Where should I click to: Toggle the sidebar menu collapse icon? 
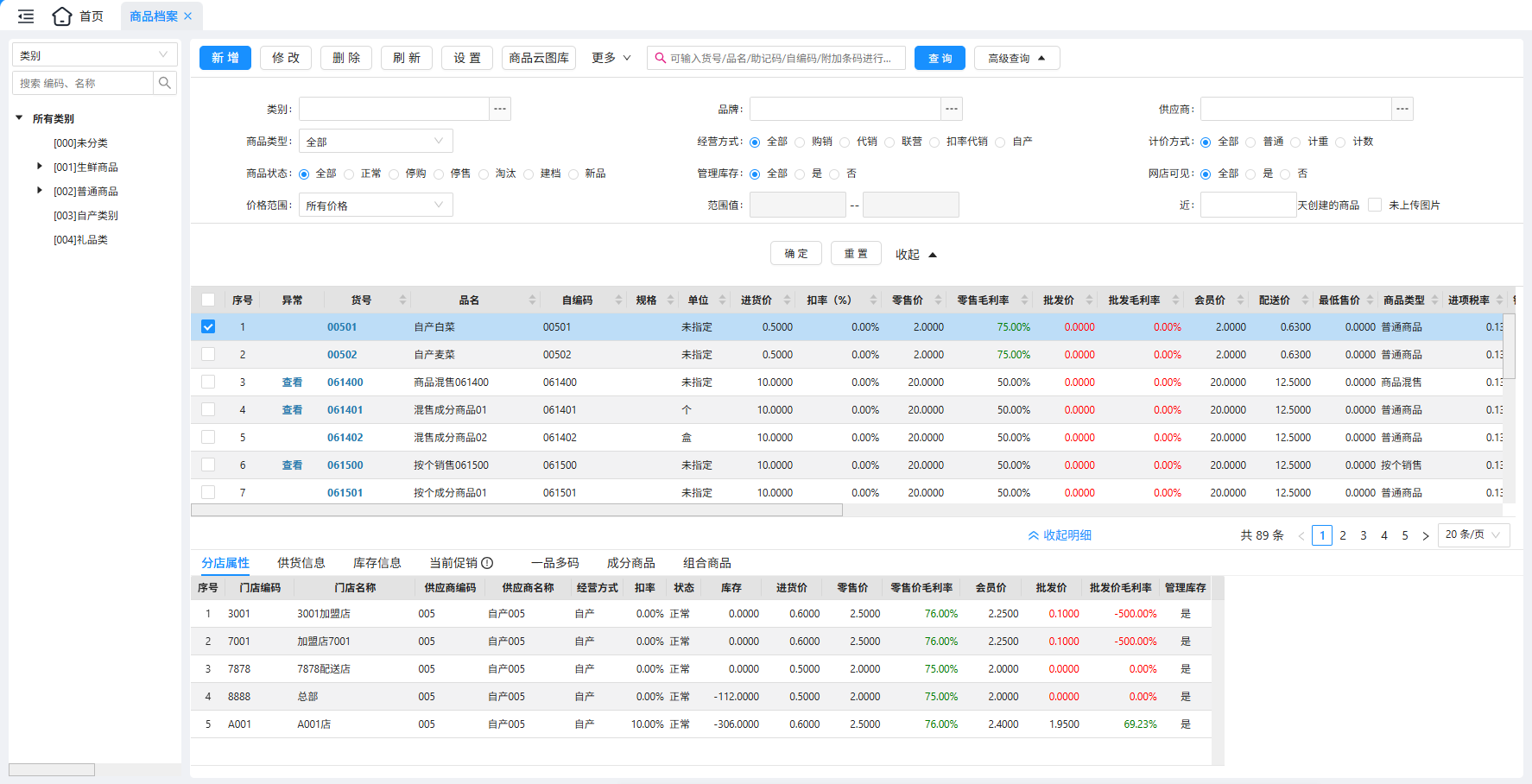[x=26, y=16]
